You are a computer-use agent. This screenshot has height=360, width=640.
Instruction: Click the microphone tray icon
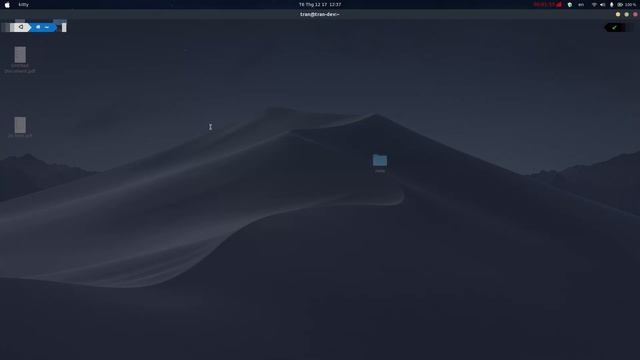(x=611, y=4)
